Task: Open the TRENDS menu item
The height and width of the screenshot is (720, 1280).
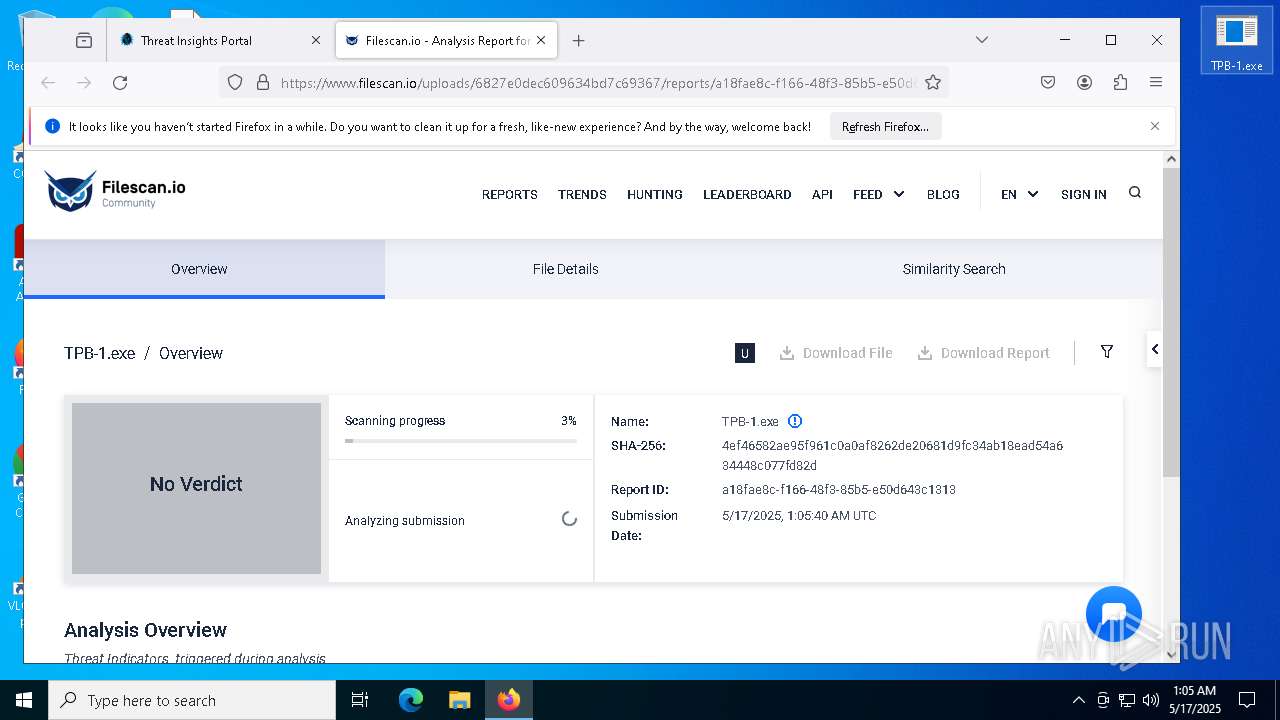Action: tap(582, 194)
